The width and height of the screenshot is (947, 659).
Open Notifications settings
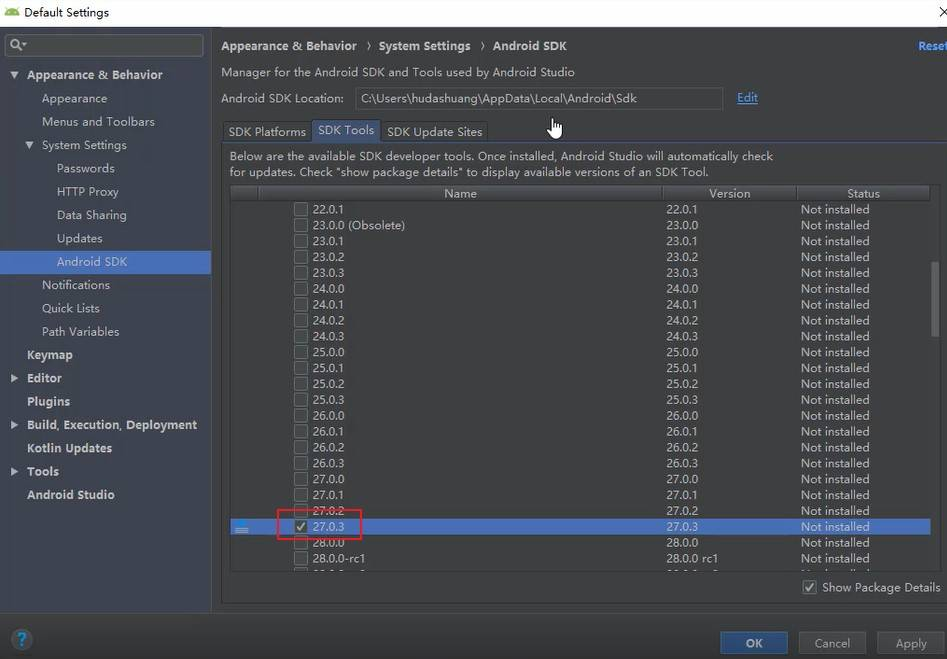(x=76, y=285)
